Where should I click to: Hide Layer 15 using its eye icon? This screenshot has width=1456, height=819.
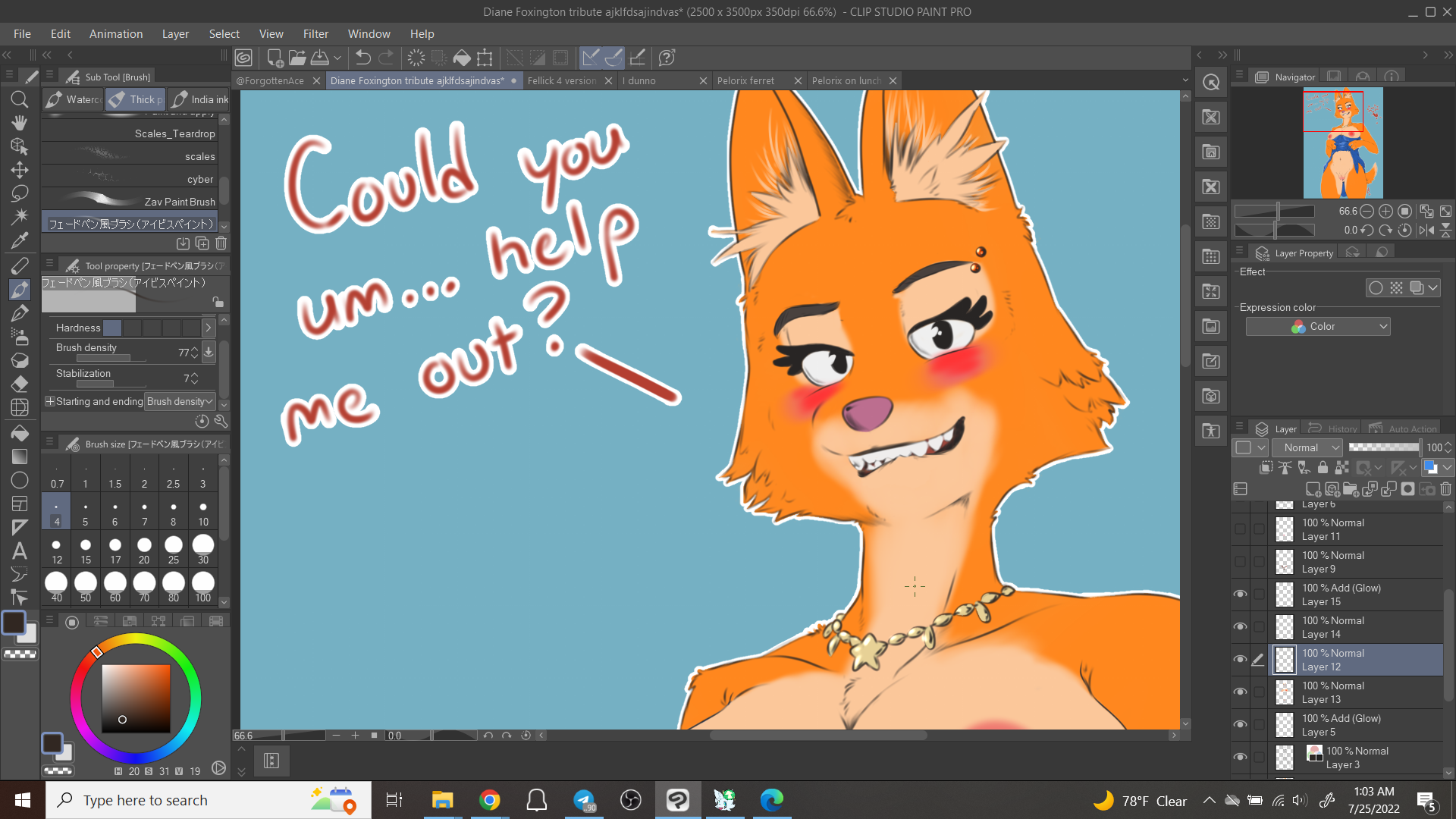1240,594
